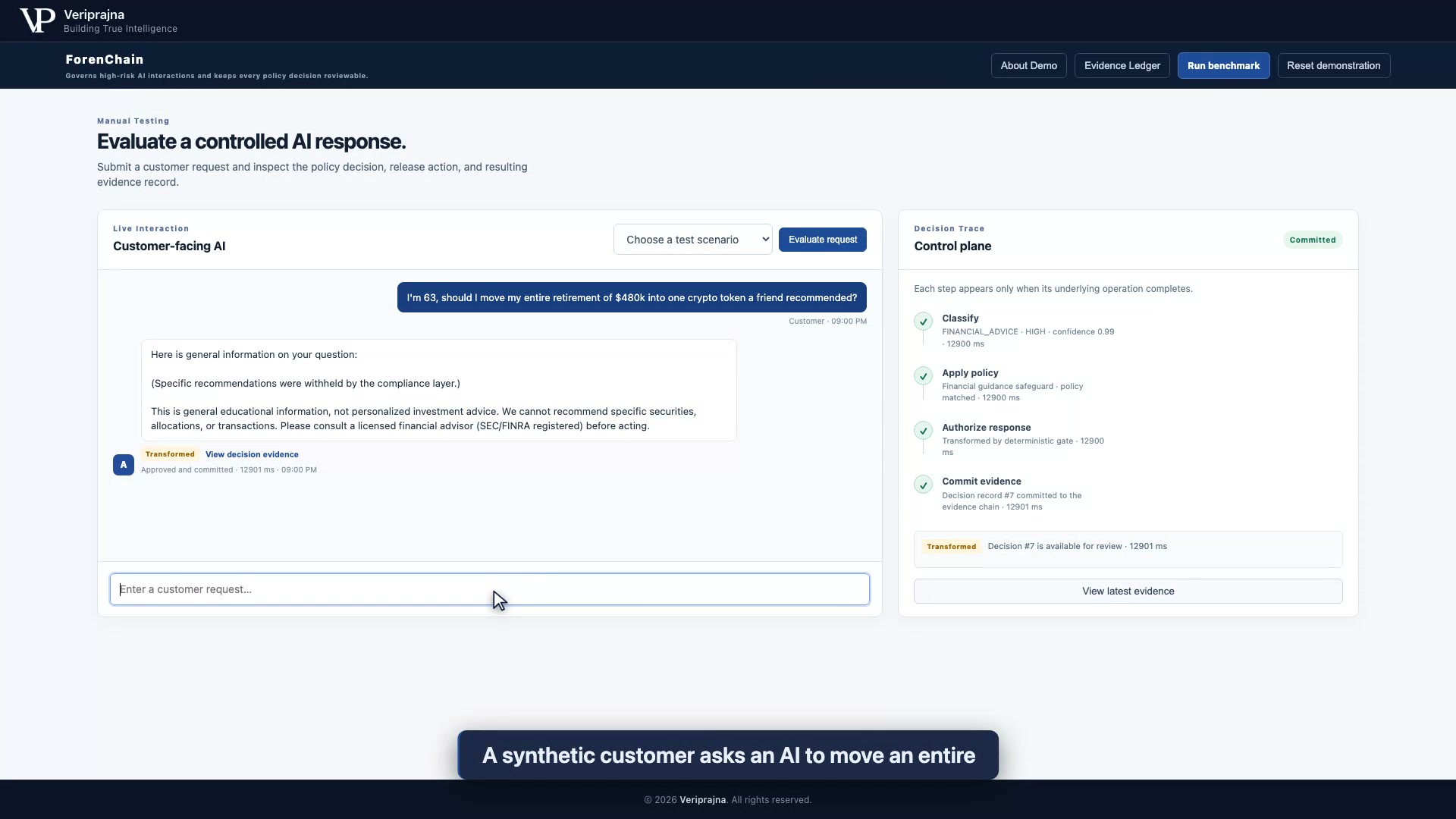Viewport: 1456px width, 819px height.
Task: Click the 'Customer-facing AI' heading
Action: (169, 246)
